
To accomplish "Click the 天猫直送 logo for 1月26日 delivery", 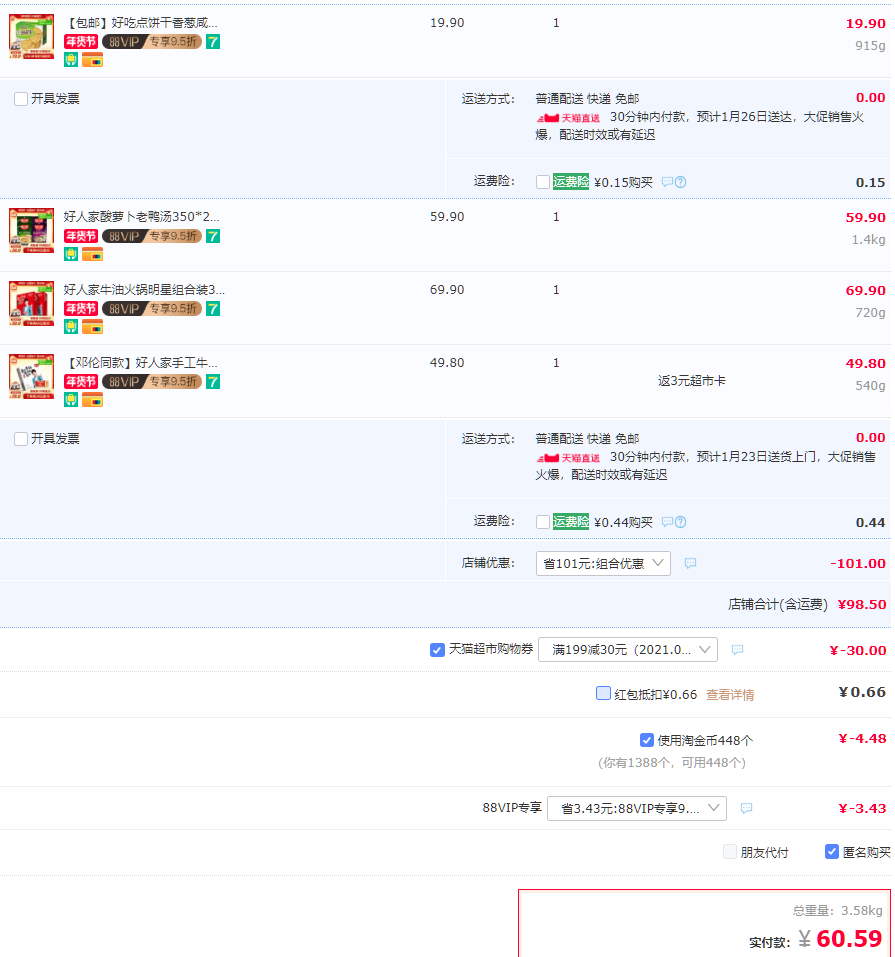I will click(x=568, y=118).
